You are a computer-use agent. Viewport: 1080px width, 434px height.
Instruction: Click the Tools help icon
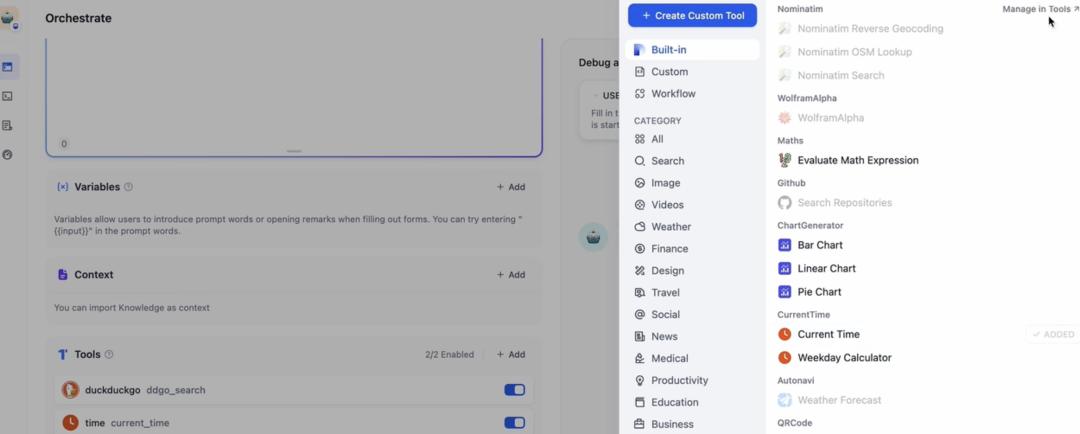click(x=109, y=355)
